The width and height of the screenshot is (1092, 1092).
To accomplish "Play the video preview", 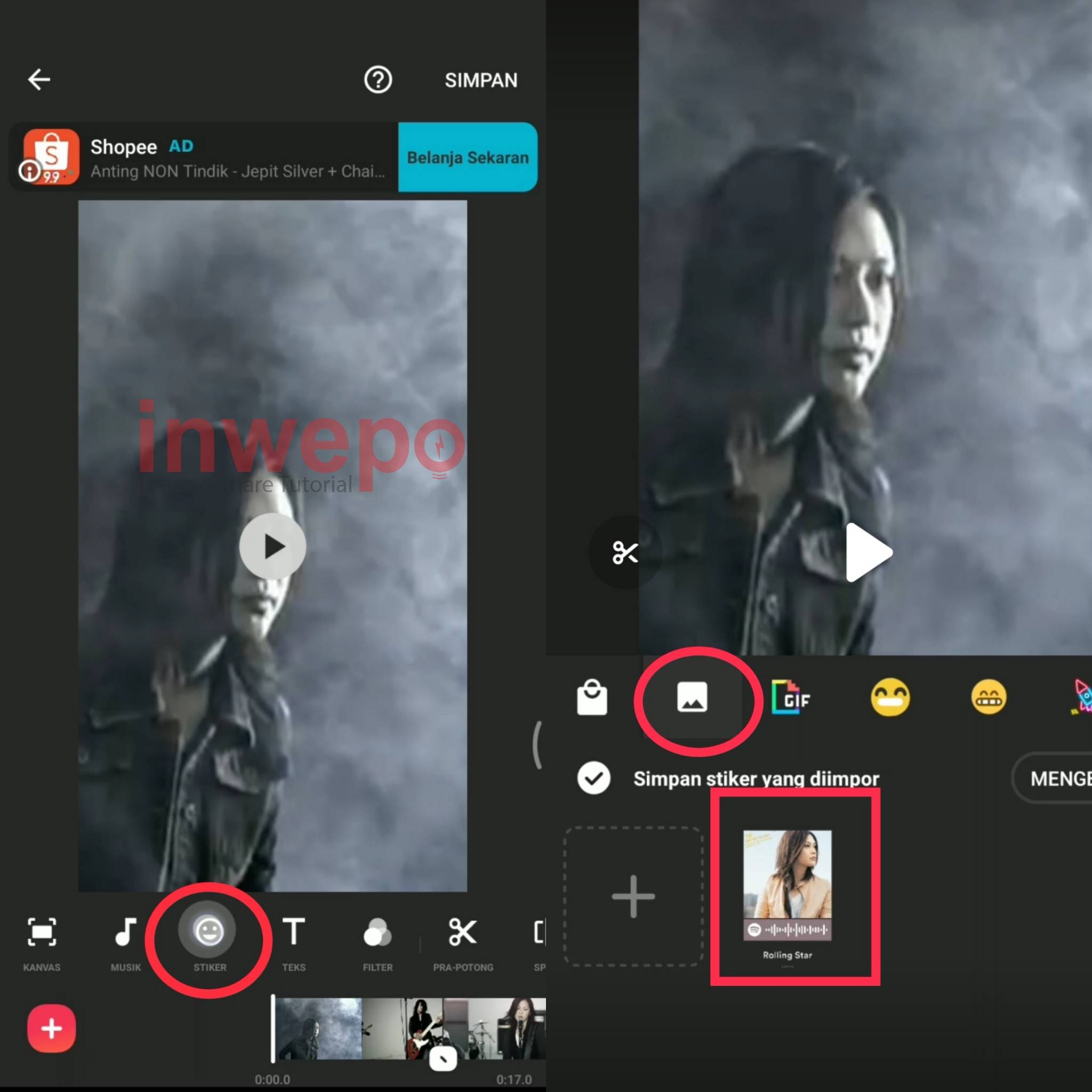I will (273, 545).
